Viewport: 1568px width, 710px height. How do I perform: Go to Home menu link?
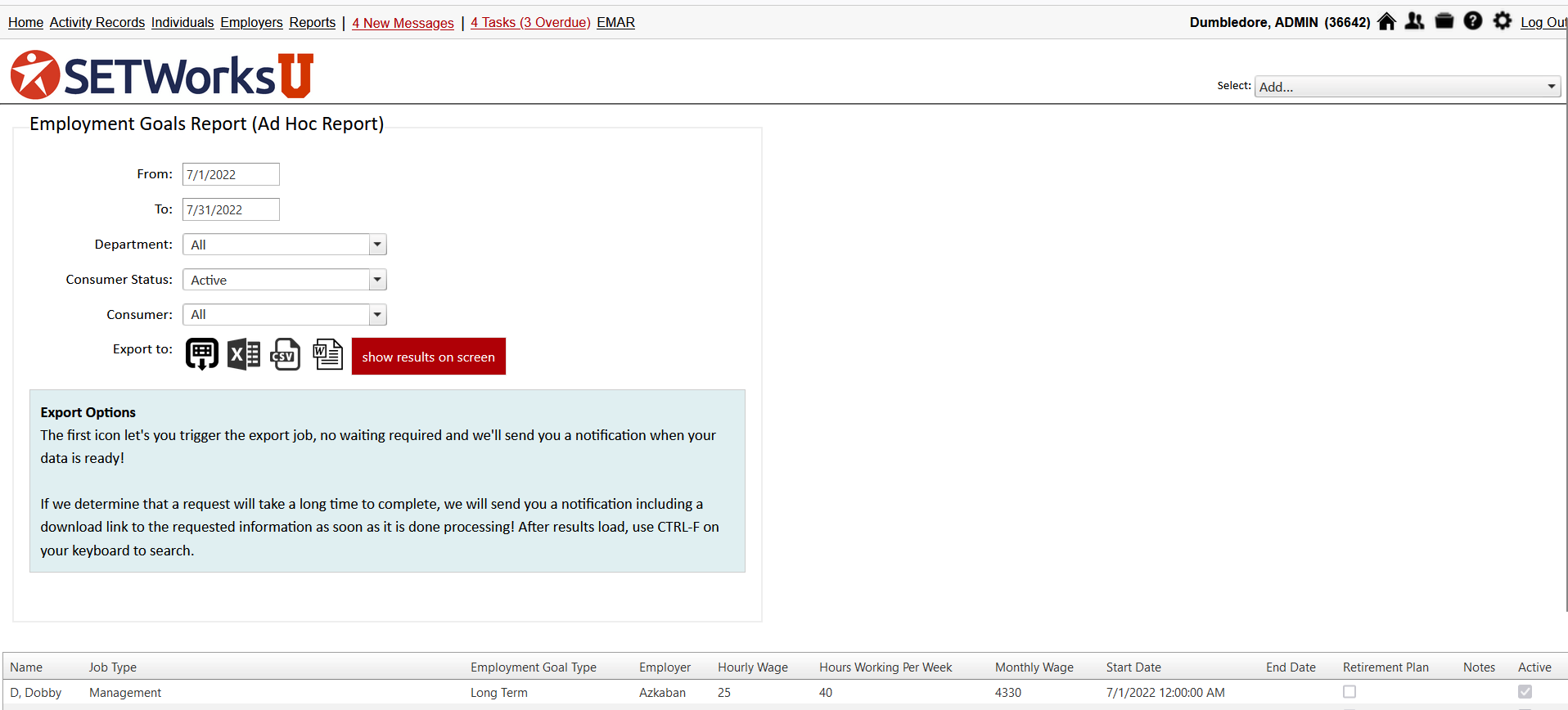[x=25, y=23]
